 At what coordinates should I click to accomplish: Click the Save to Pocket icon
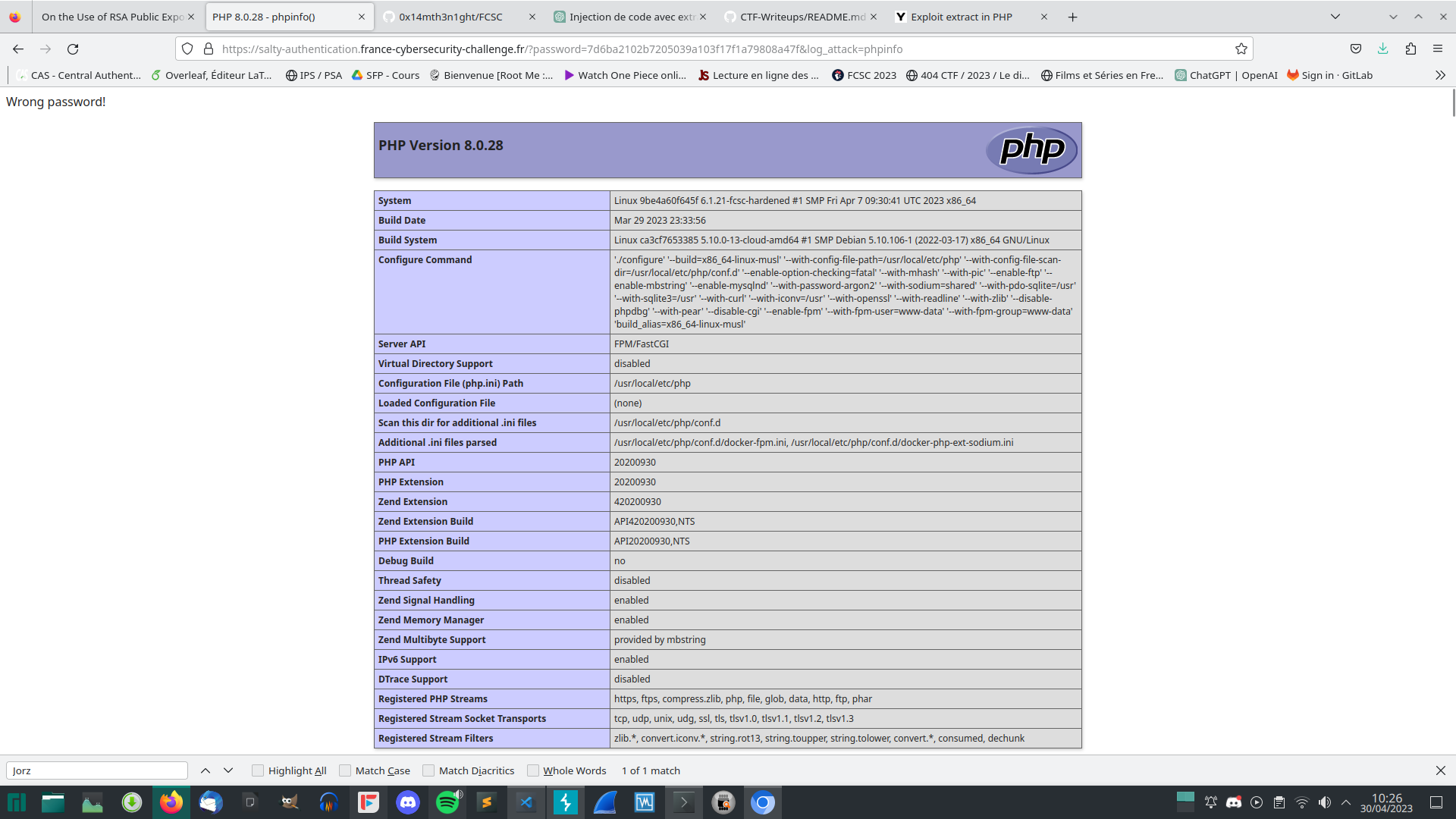pos(1356,49)
